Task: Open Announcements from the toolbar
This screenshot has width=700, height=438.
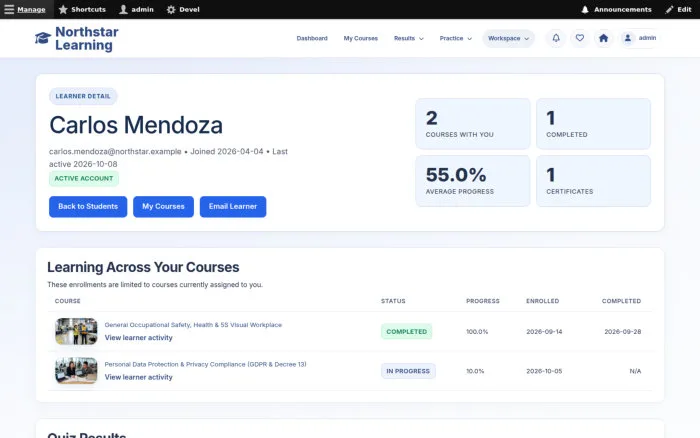Action: click(x=617, y=9)
